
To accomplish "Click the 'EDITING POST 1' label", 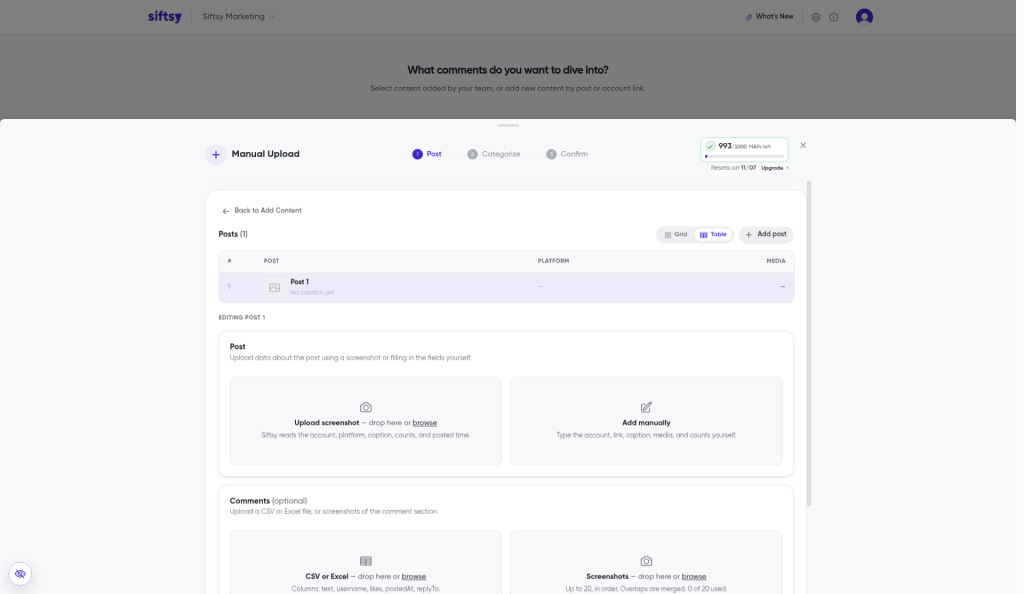I will click(x=242, y=317).
